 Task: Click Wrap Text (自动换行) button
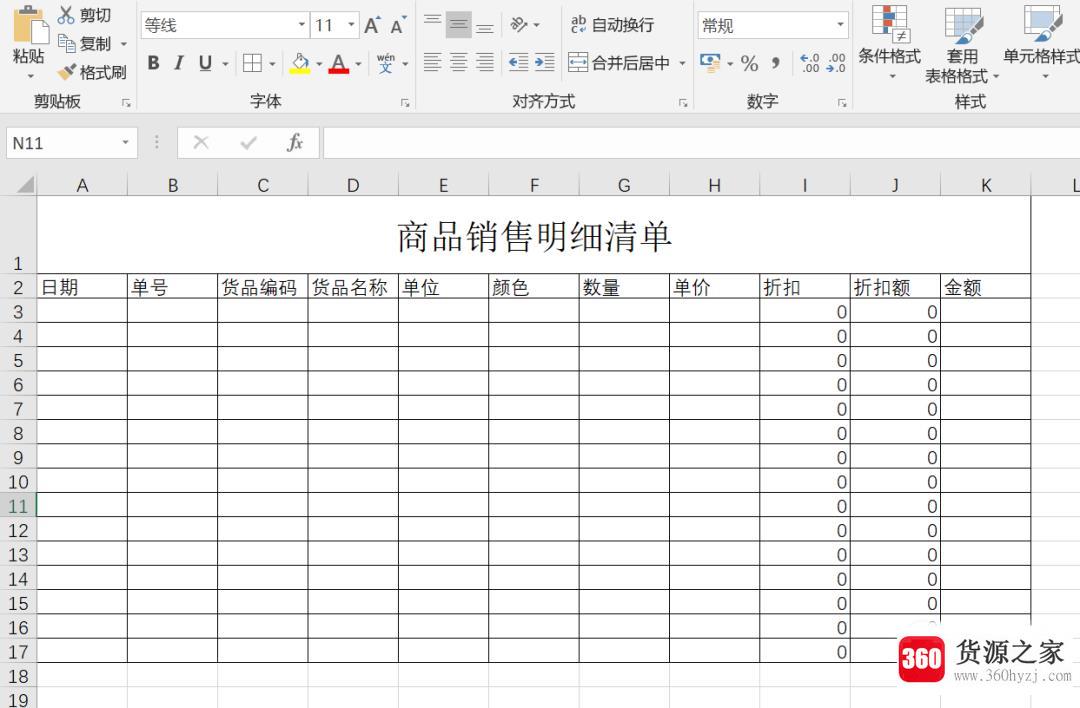point(612,25)
